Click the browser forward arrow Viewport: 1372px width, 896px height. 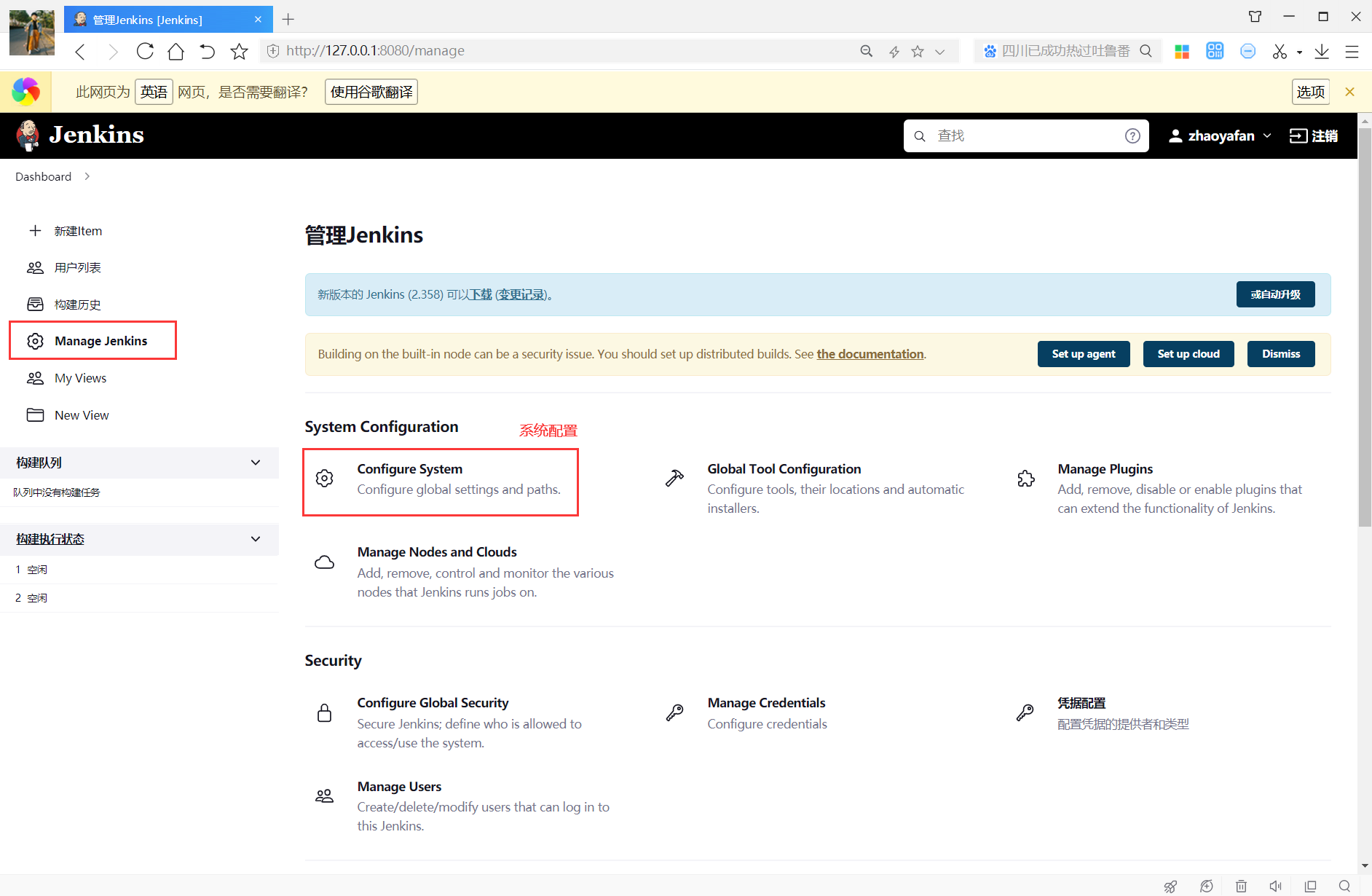(113, 52)
